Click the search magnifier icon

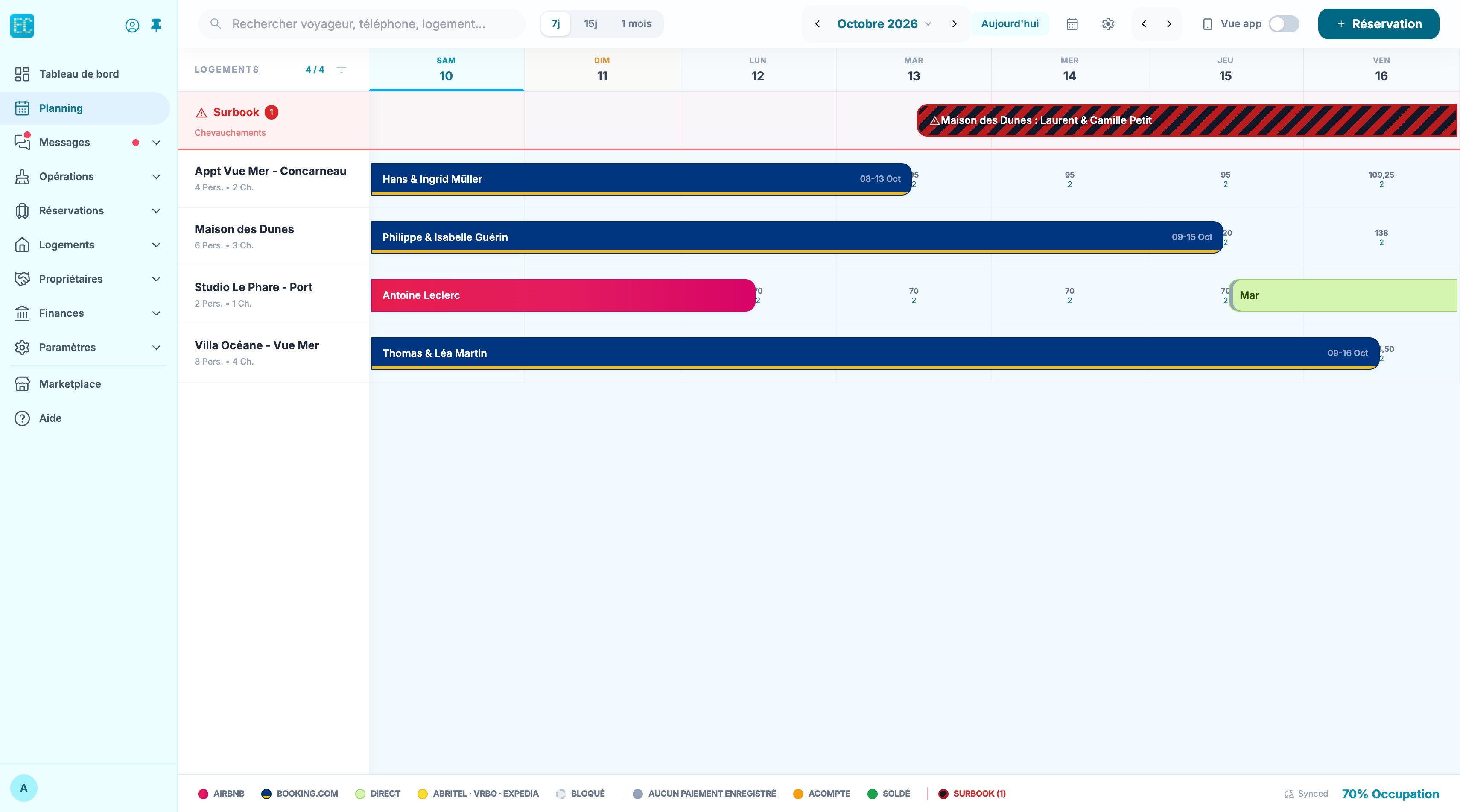[216, 24]
